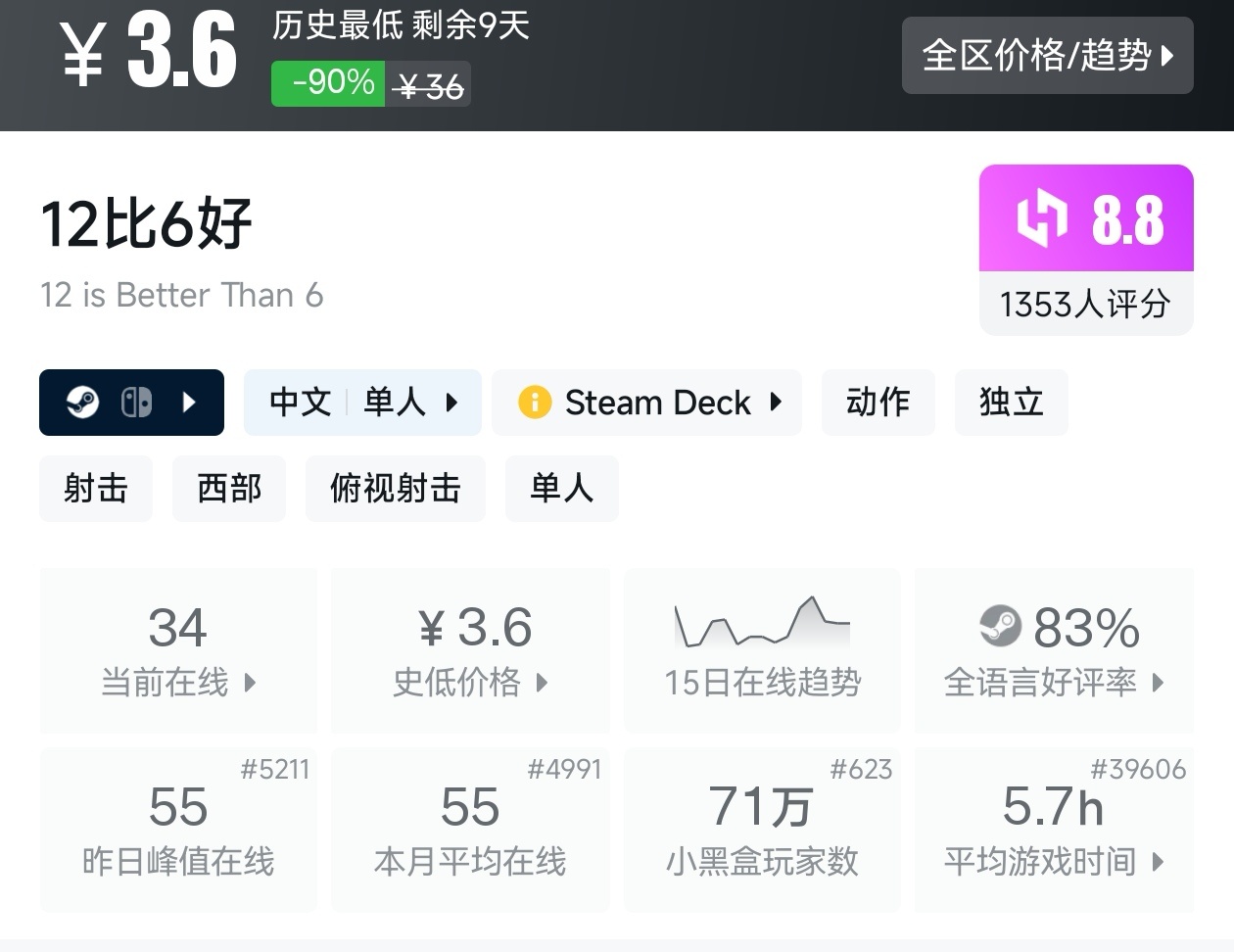Click the green -90% discount badge
Image resolution: width=1234 pixels, height=952 pixels.
(328, 83)
